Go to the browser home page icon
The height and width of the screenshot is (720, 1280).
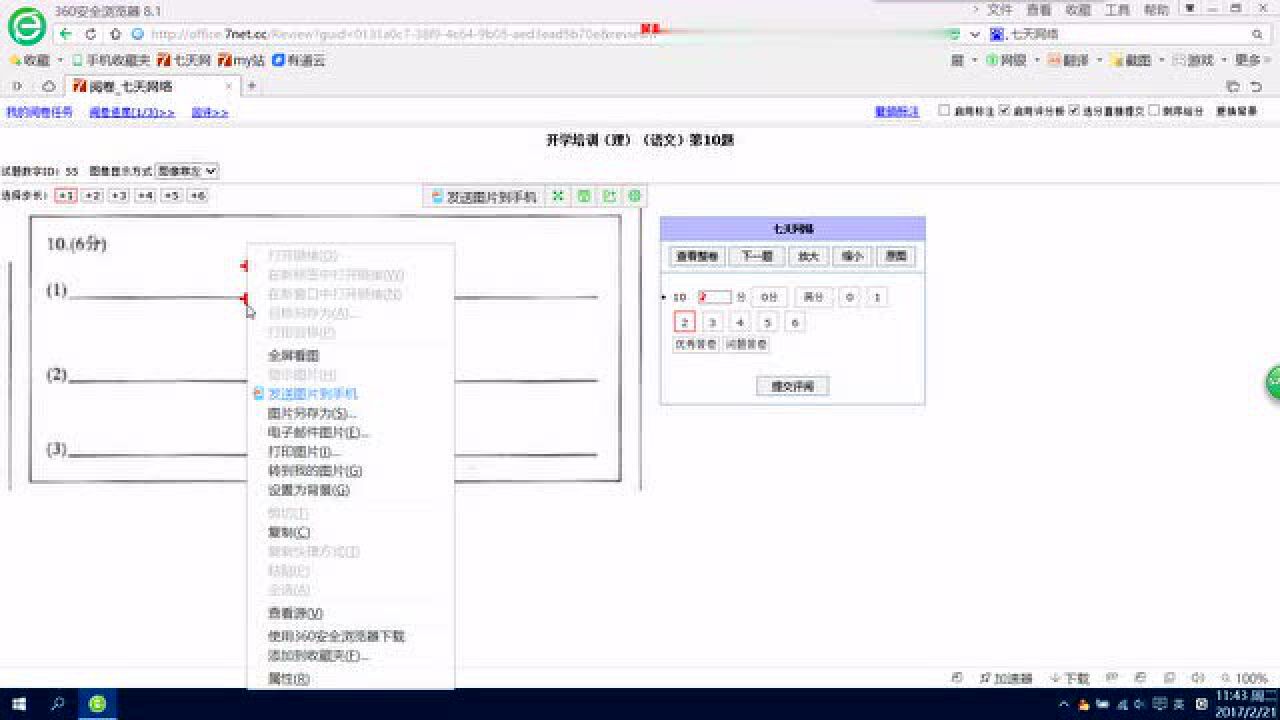[115, 33]
